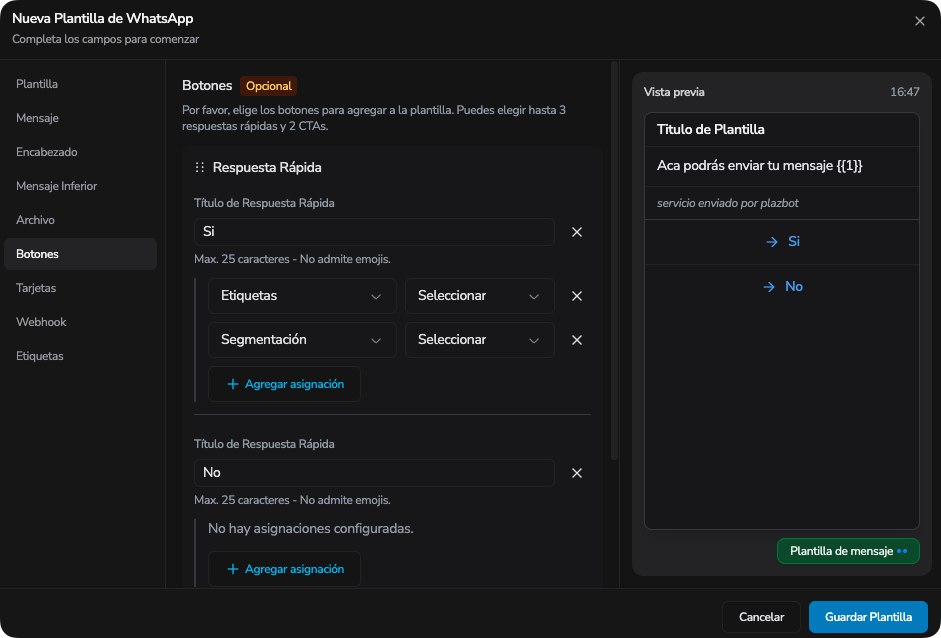Go to the Plantilla section
The image size is (941, 638).
80,84
